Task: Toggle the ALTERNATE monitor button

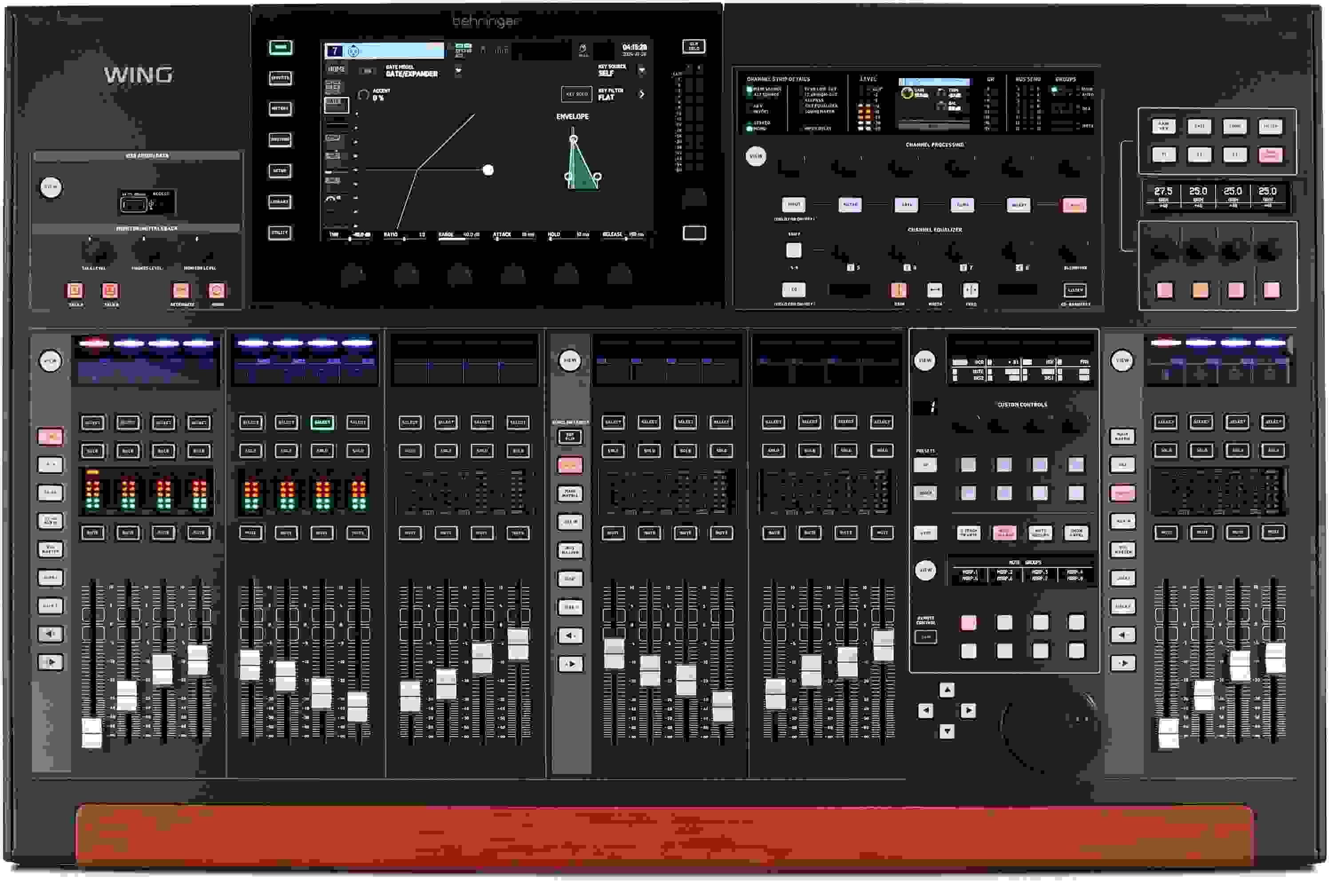Action: (x=181, y=291)
